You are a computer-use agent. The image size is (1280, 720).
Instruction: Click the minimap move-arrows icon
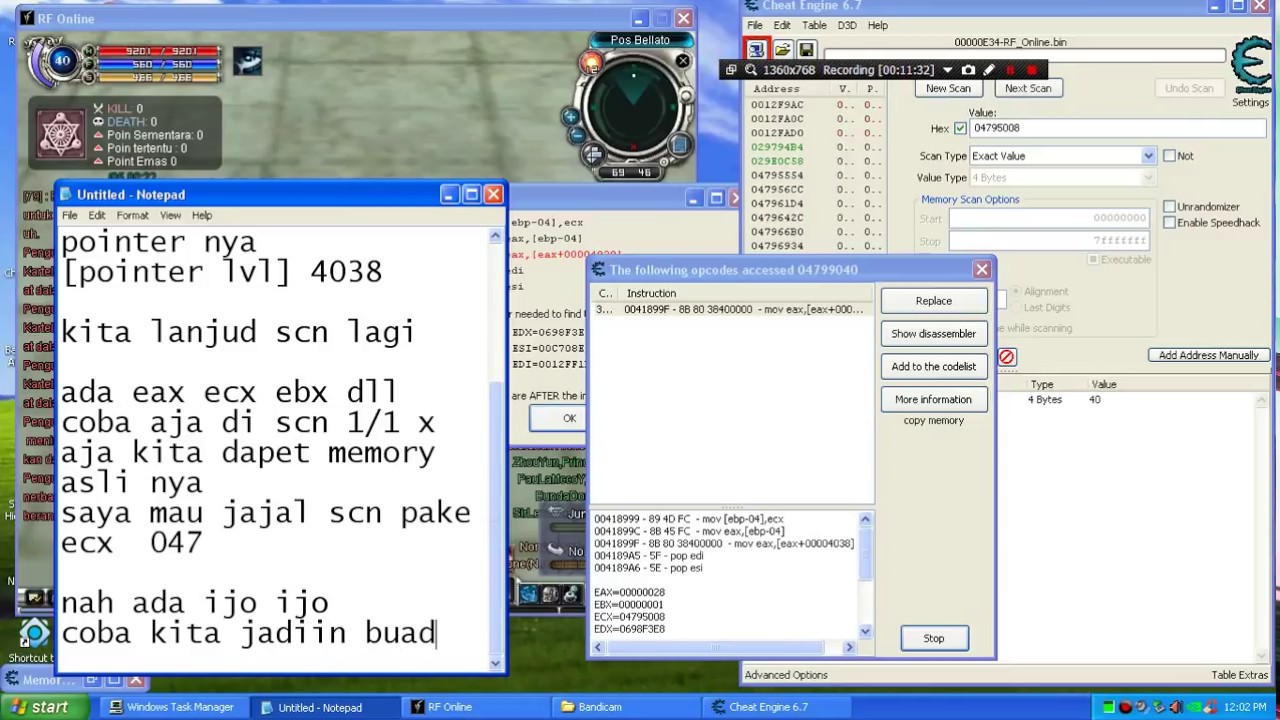593,154
